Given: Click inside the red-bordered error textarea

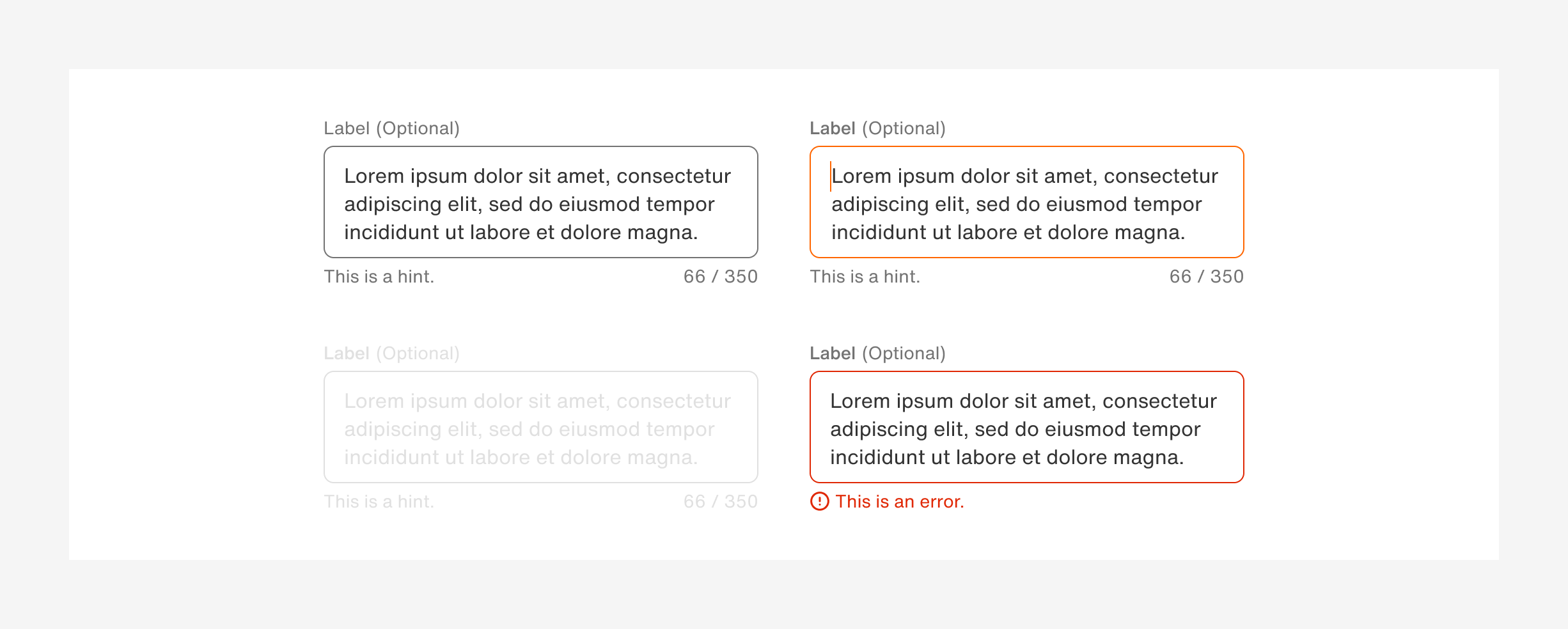Looking at the screenshot, I should pyautogui.click(x=1026, y=428).
